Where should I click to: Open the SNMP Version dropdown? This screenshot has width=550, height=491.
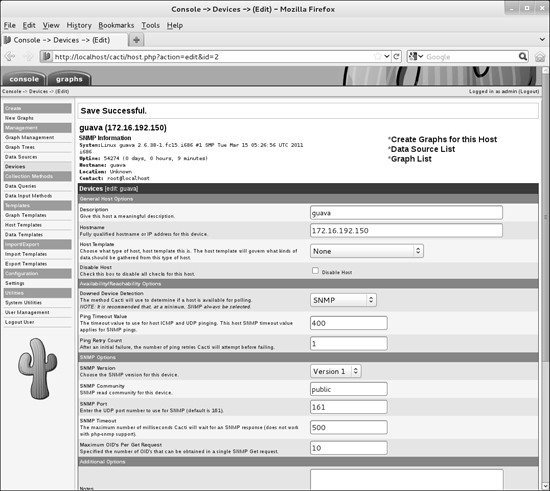click(335, 371)
